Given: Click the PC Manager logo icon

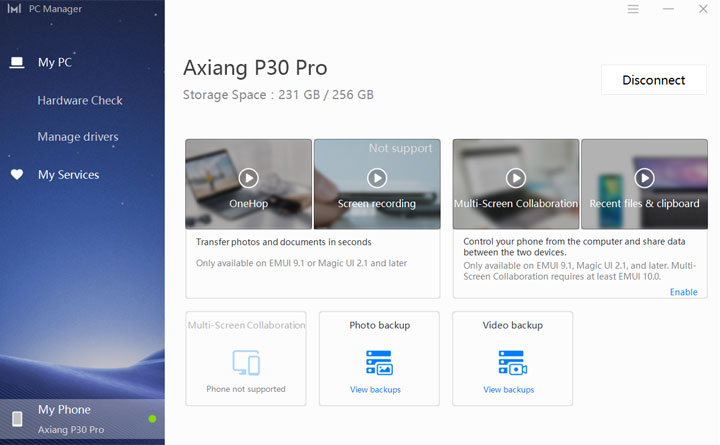Looking at the screenshot, I should [15, 9].
